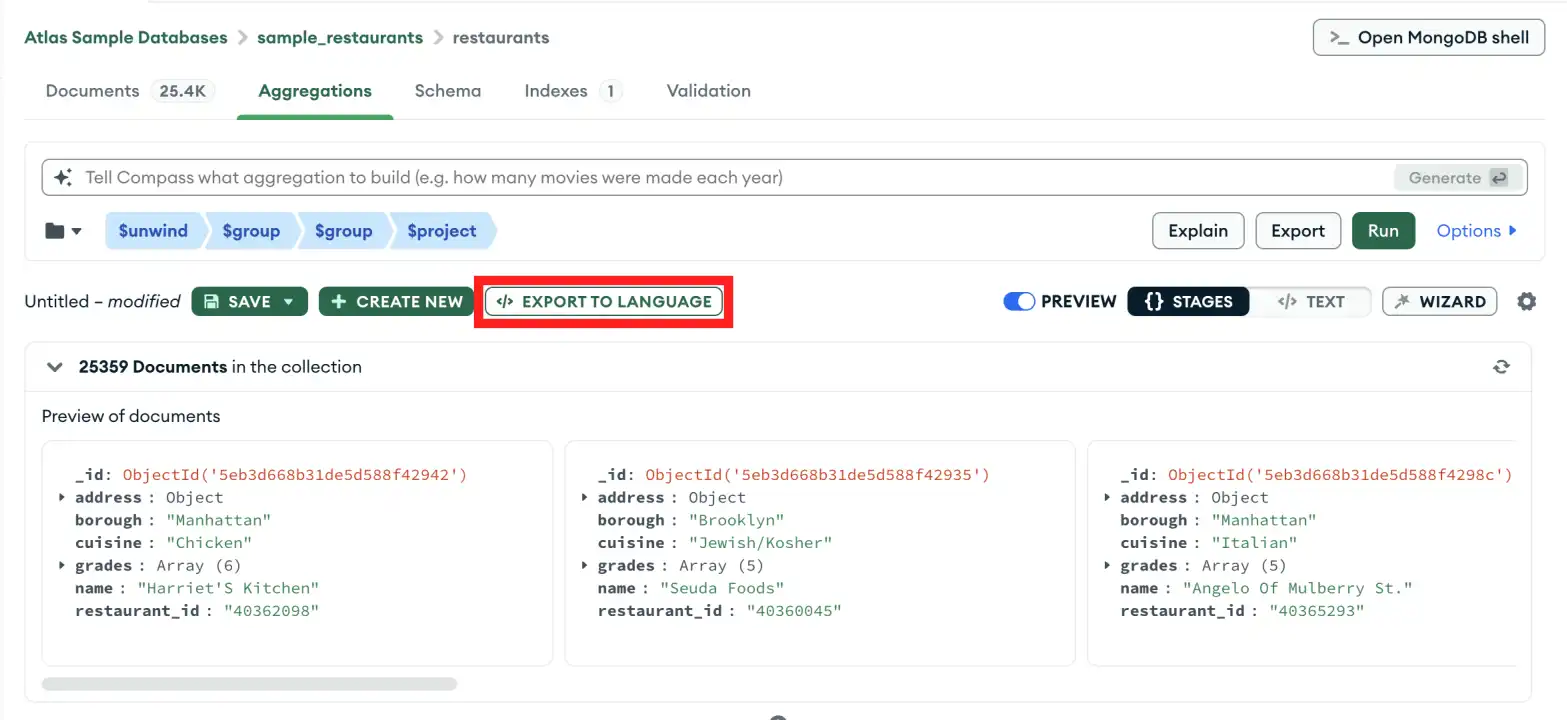Image resolution: width=1567 pixels, height=720 pixels.
Task: Open the saved pipelines folder menu
Action: (61, 231)
